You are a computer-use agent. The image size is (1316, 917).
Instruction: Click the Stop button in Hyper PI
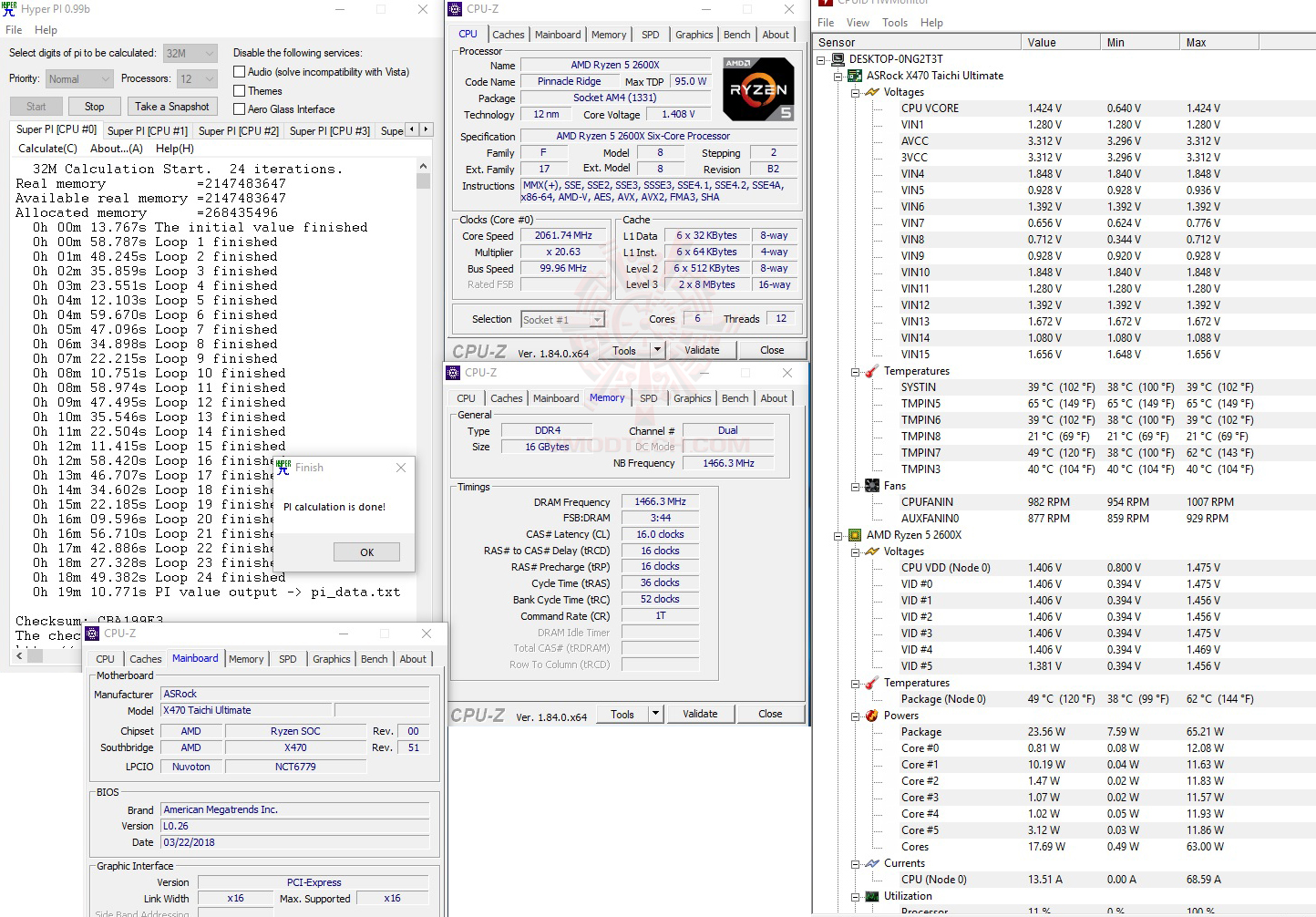pyautogui.click(x=95, y=107)
